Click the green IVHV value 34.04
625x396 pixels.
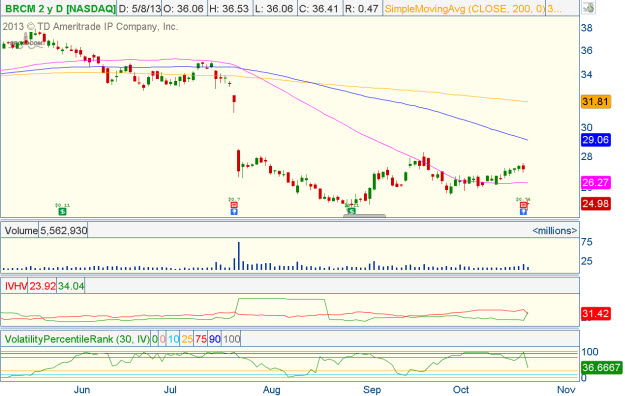tap(71, 286)
